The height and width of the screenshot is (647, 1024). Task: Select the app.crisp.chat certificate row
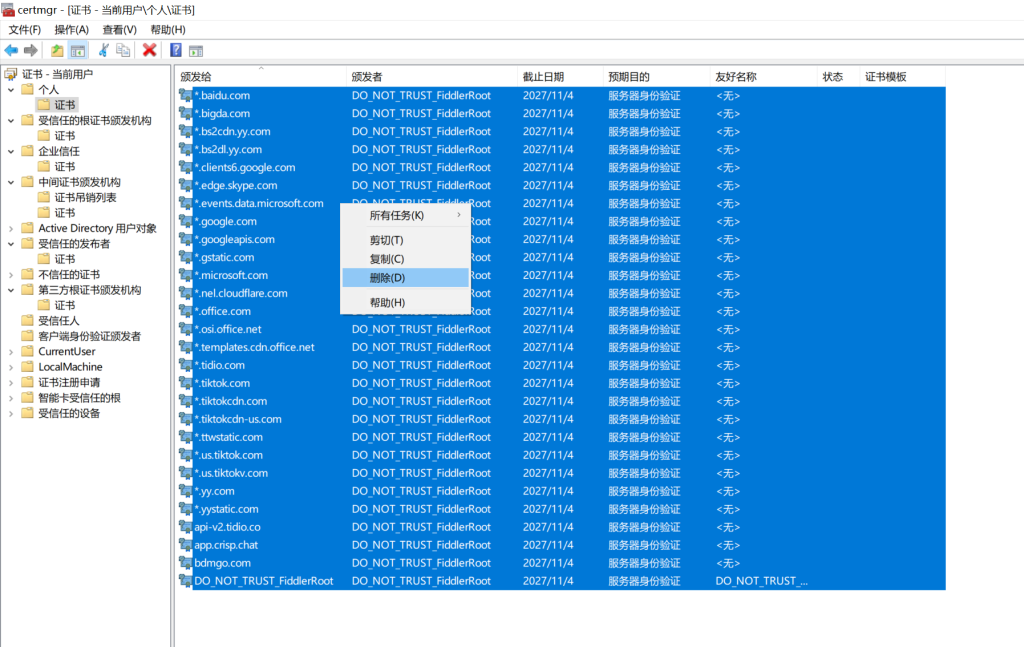562,545
